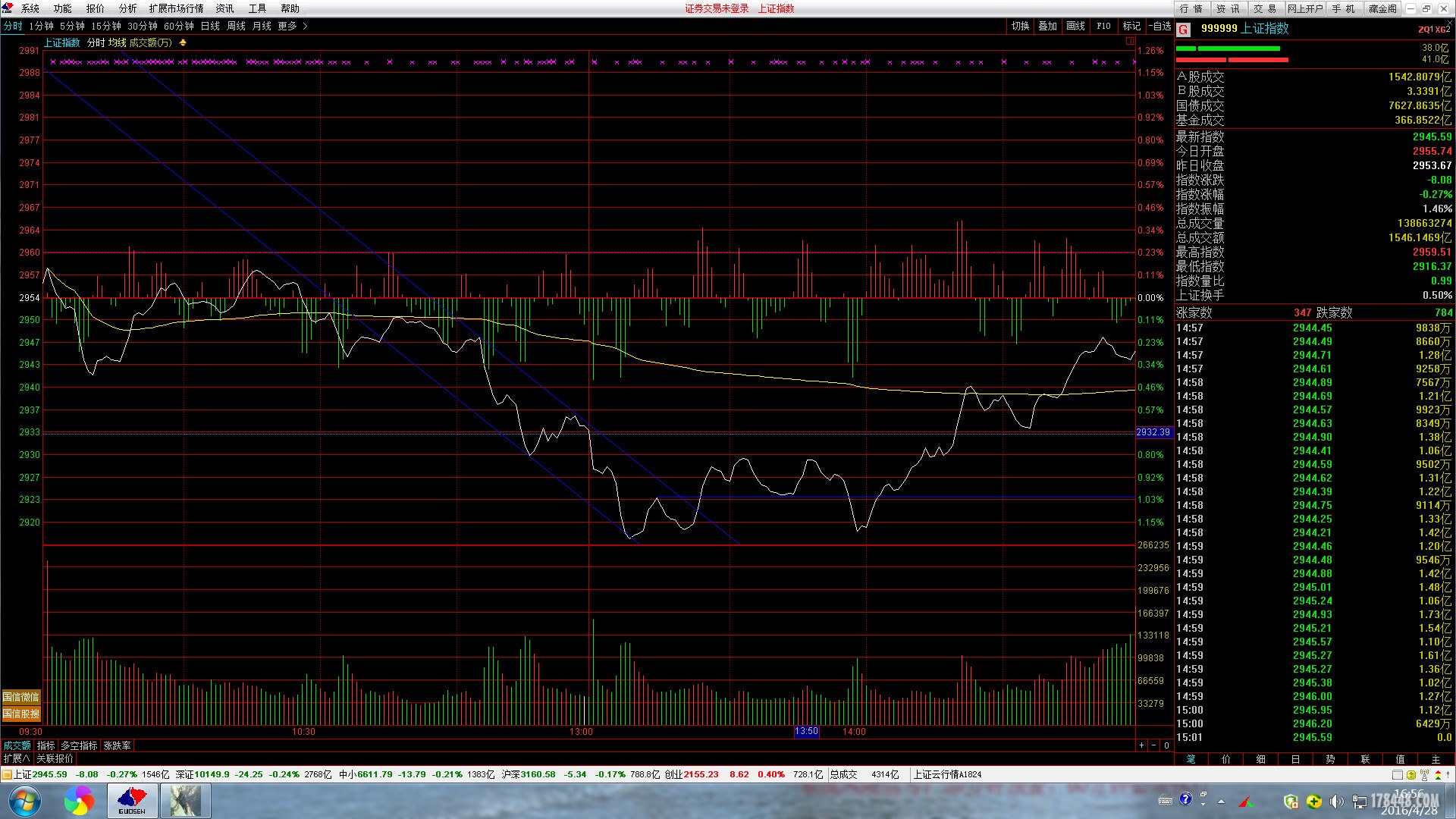Switch to 月线 monthly chart
The height and width of the screenshot is (819, 1456).
click(x=262, y=26)
